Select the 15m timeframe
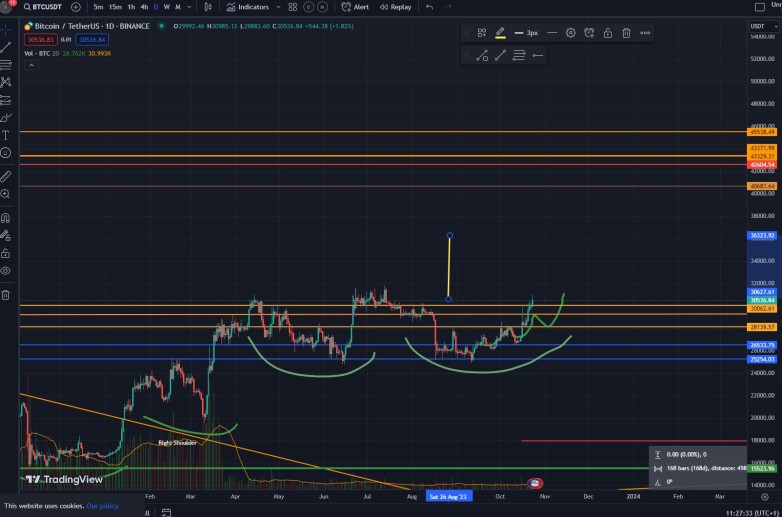The width and height of the screenshot is (782, 517). (x=115, y=7)
